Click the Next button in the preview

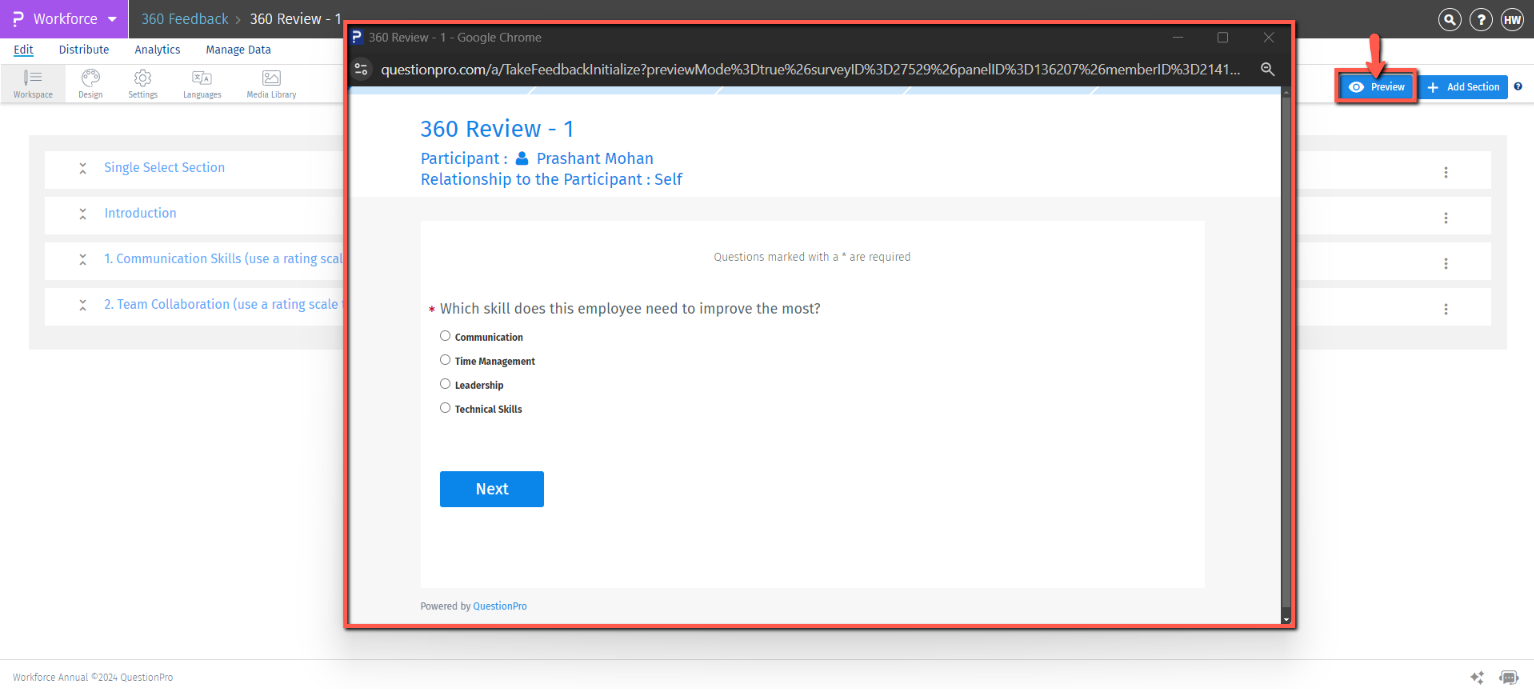pos(491,489)
